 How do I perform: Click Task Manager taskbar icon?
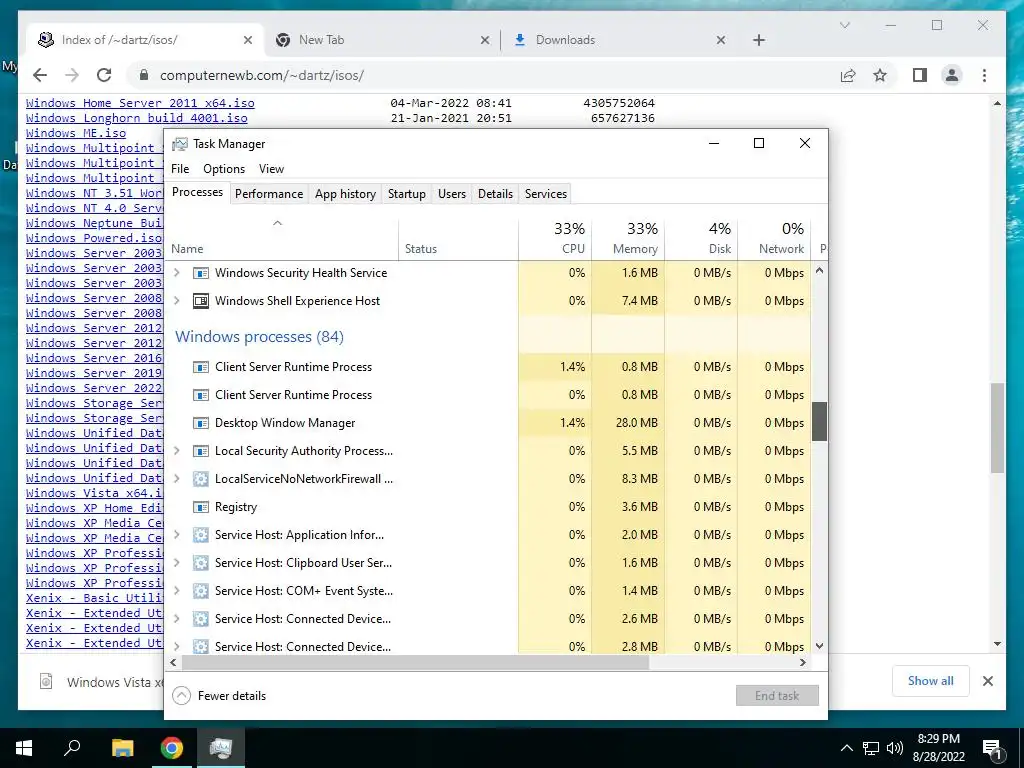(x=221, y=748)
